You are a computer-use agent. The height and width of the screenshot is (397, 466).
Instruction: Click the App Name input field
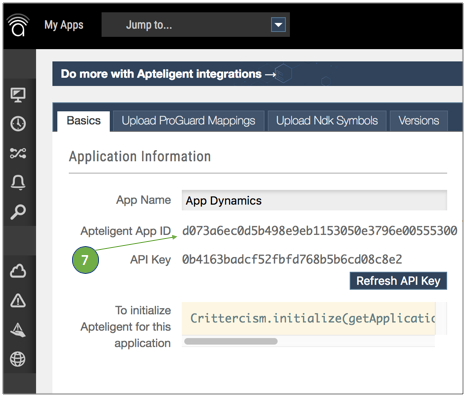[314, 200]
